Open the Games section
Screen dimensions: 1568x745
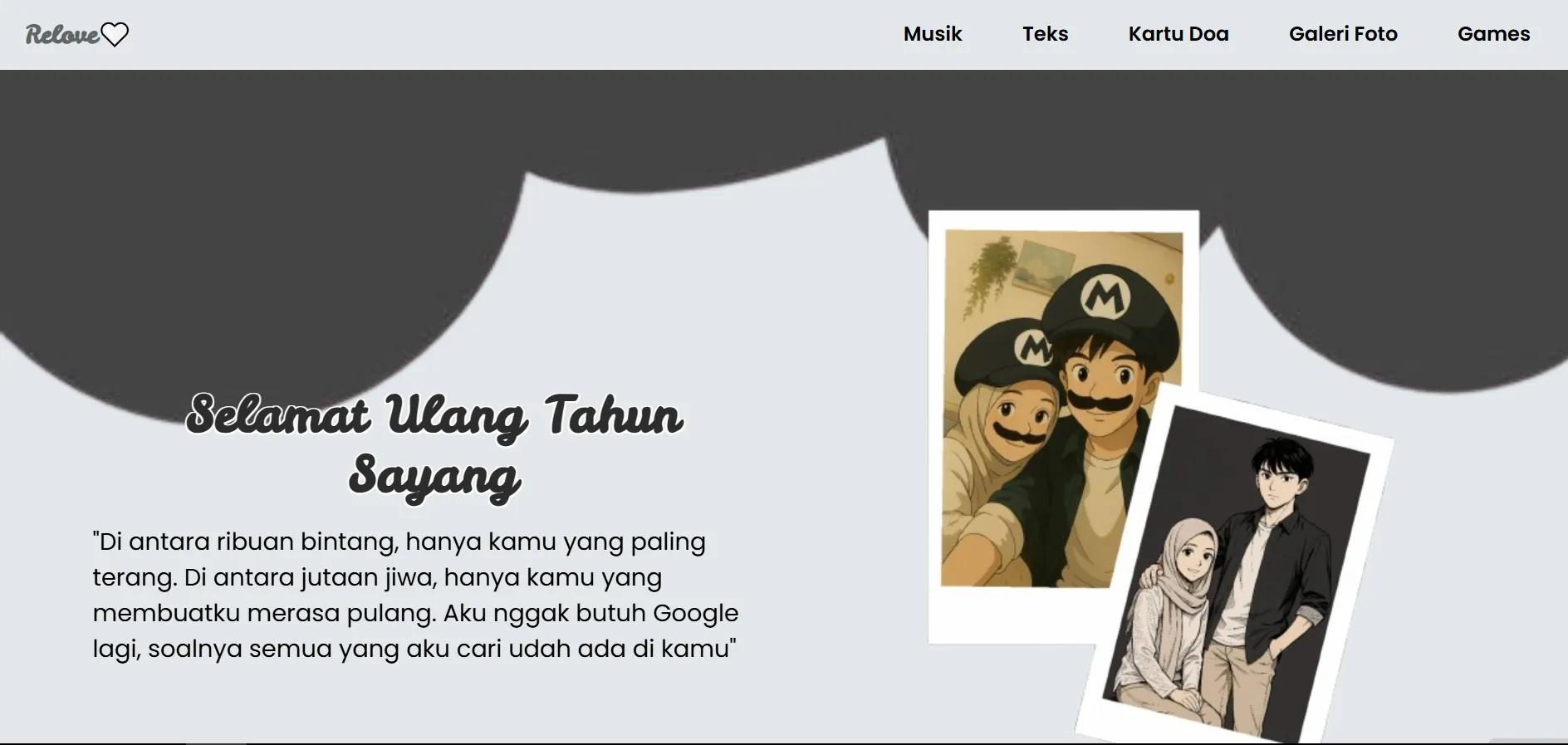1493,34
